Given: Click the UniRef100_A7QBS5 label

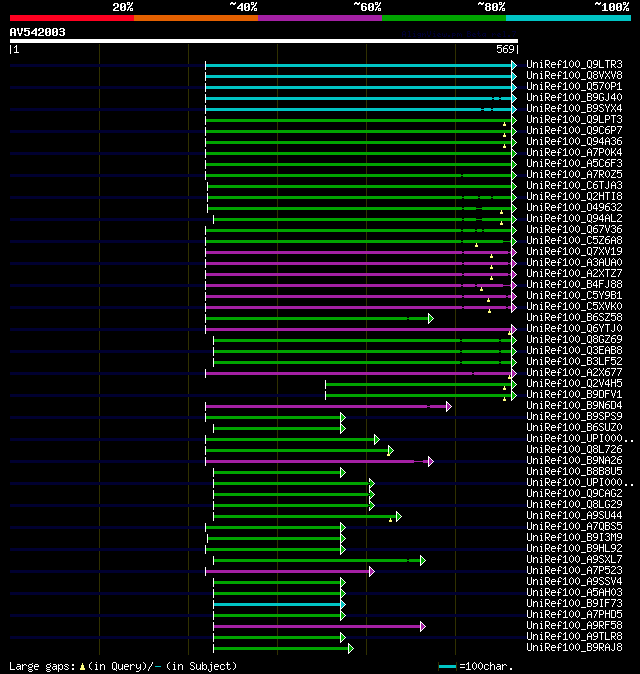Looking at the screenshot, I should coord(574,527).
